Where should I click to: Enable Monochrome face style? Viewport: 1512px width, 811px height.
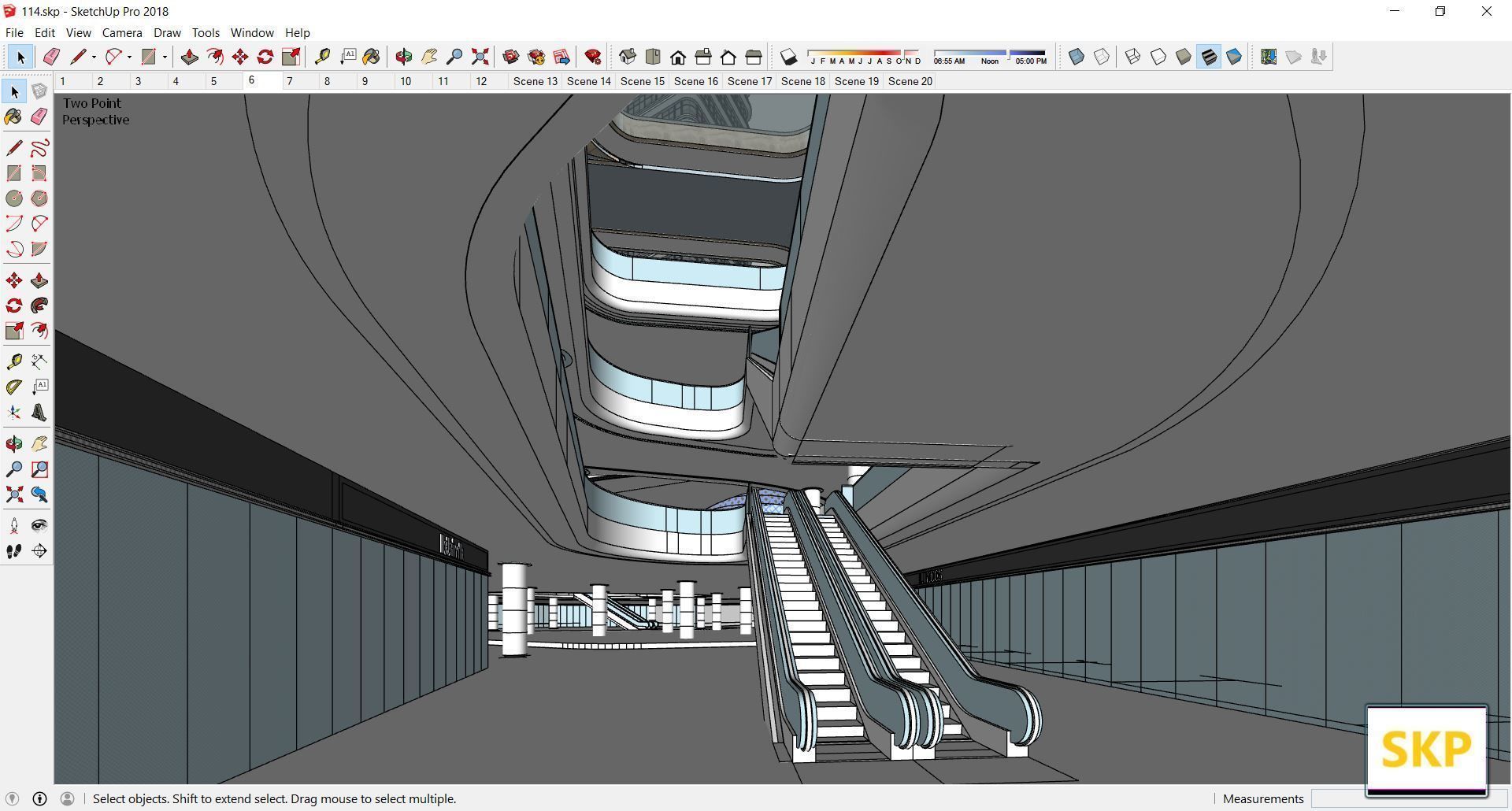coord(1234,57)
